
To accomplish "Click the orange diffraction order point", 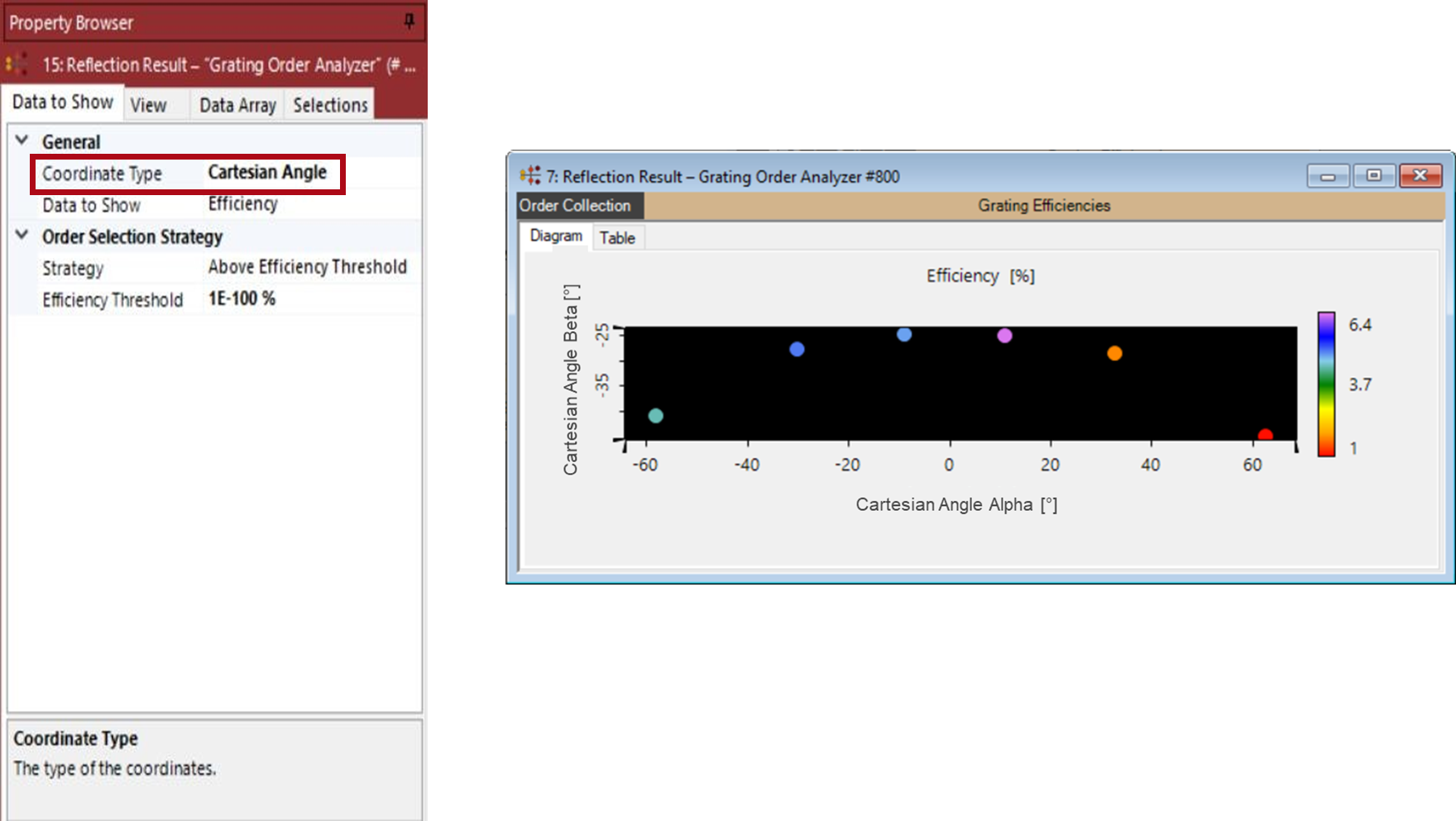I will tap(1114, 354).
